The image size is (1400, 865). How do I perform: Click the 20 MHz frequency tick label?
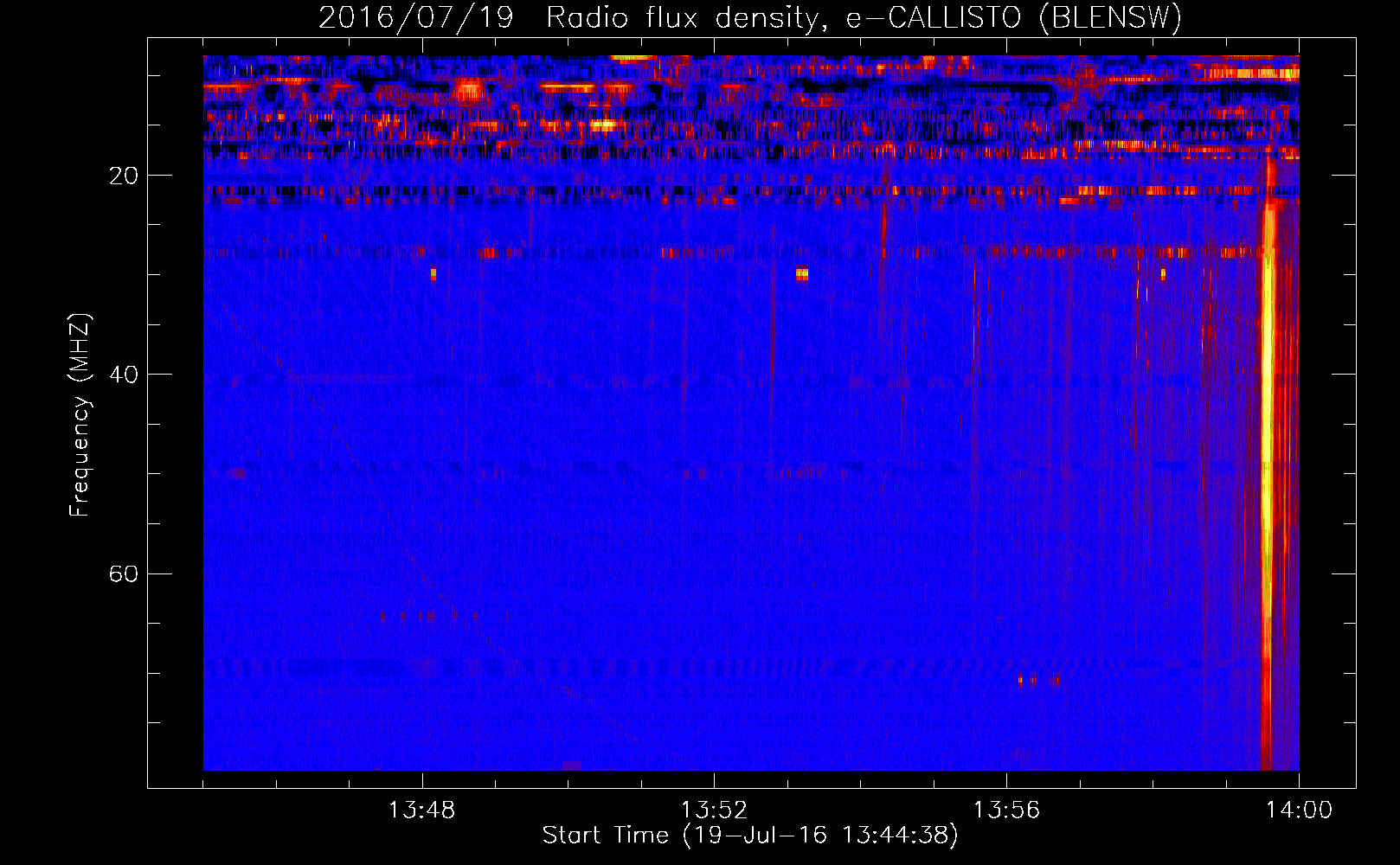coord(124,176)
